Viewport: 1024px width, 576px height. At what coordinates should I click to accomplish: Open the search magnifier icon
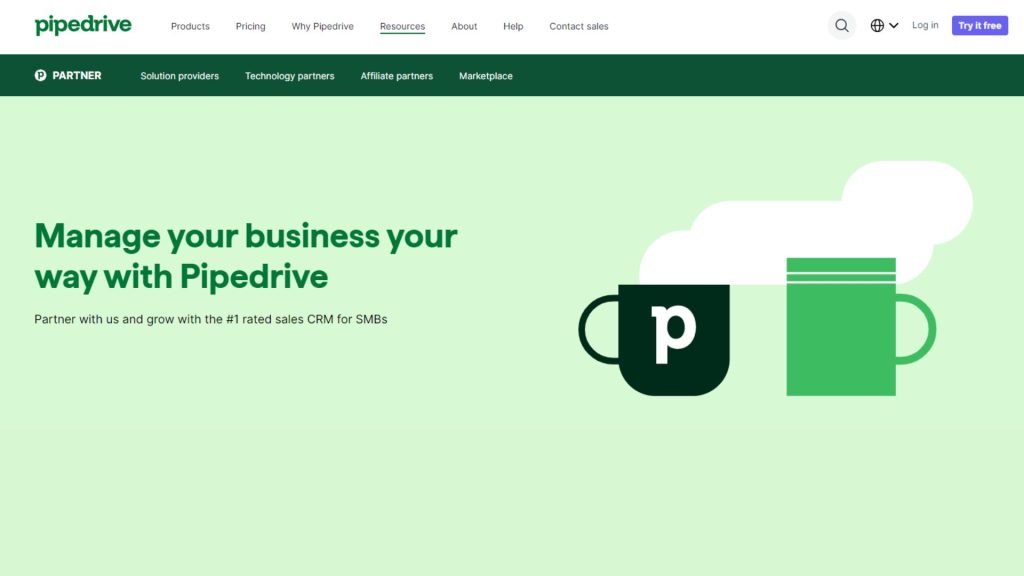pyautogui.click(x=842, y=25)
